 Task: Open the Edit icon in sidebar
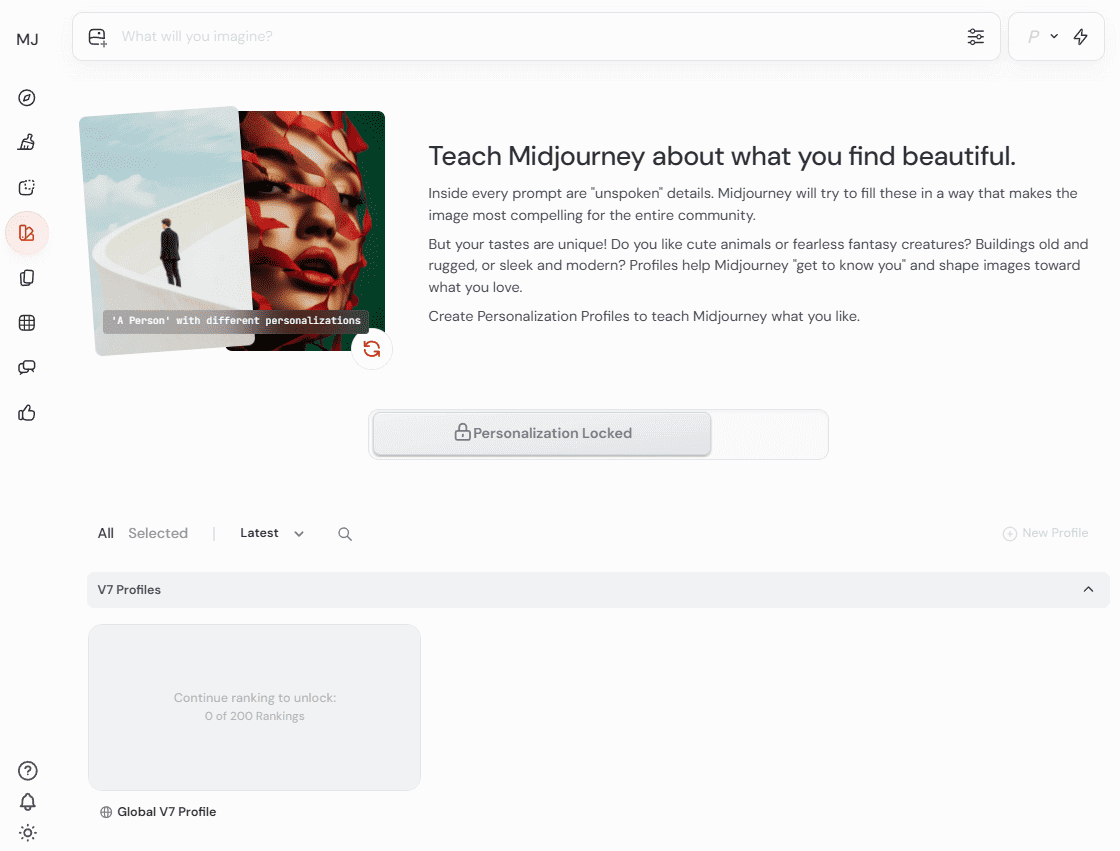coord(27,188)
